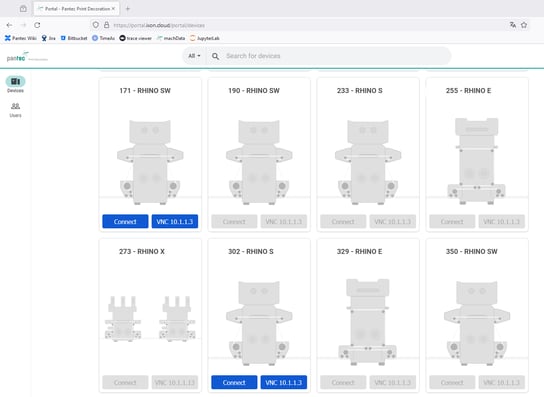This screenshot has width=544, height=397.
Task: Open the Timeular bookmark
Action: (x=103, y=38)
